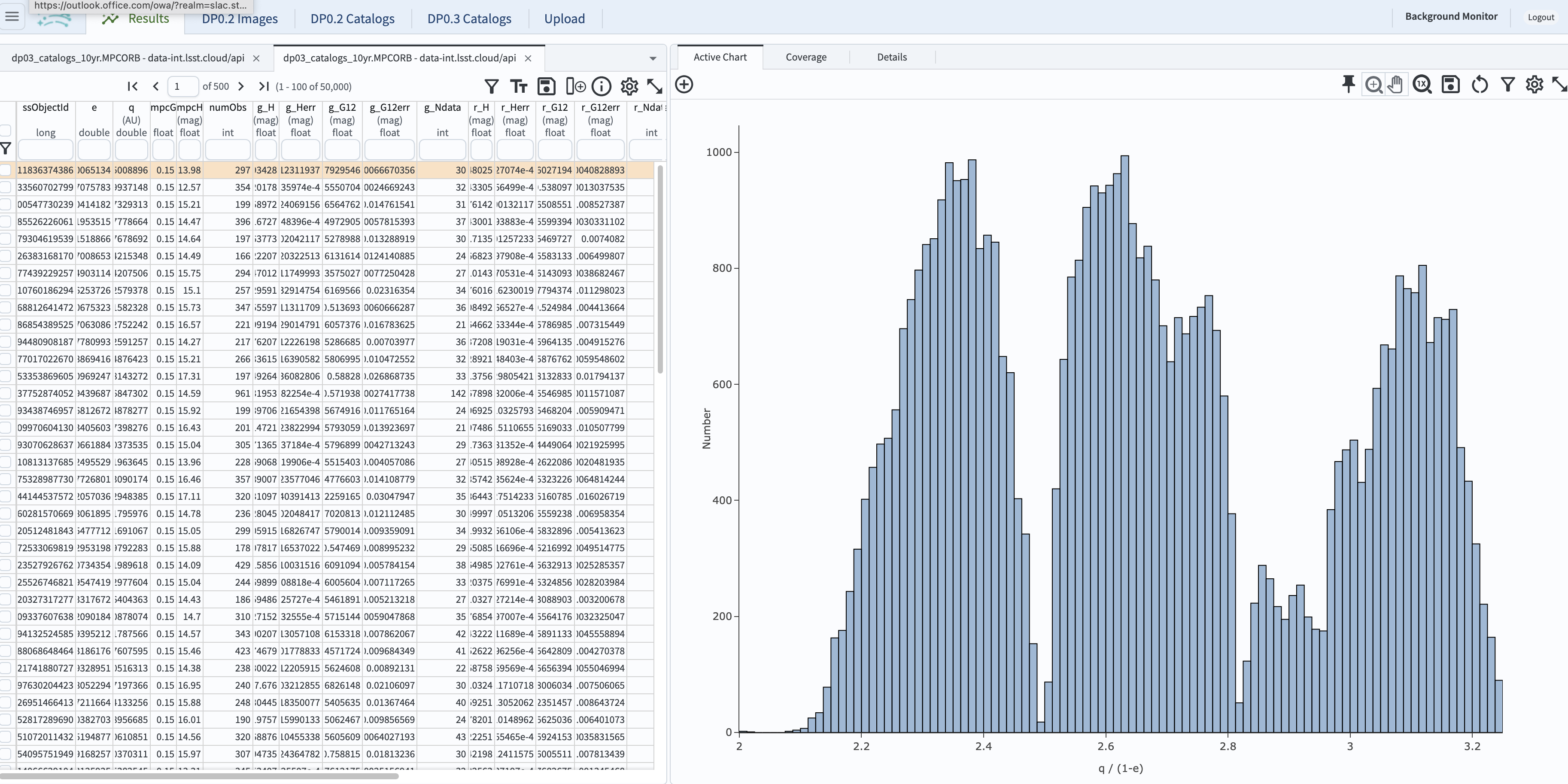Go to previous table page
The width and height of the screenshot is (1568, 784).
[156, 86]
